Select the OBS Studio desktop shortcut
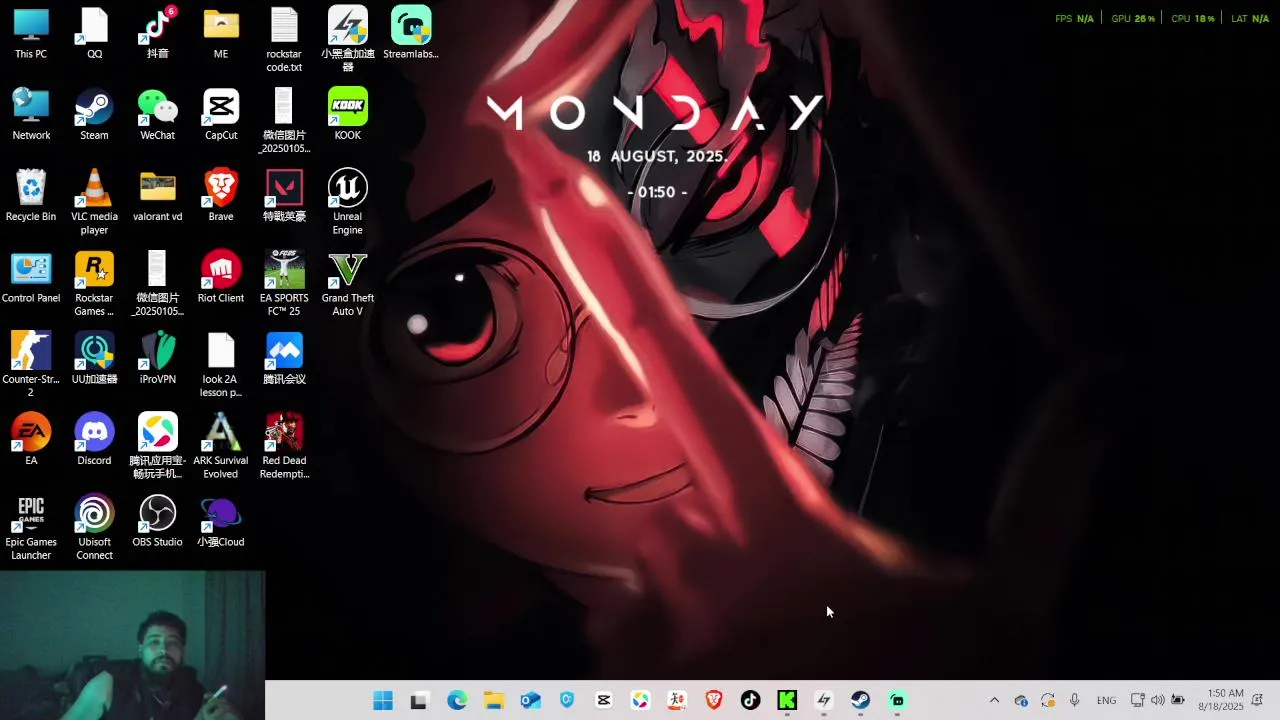The image size is (1280, 720). [158, 522]
